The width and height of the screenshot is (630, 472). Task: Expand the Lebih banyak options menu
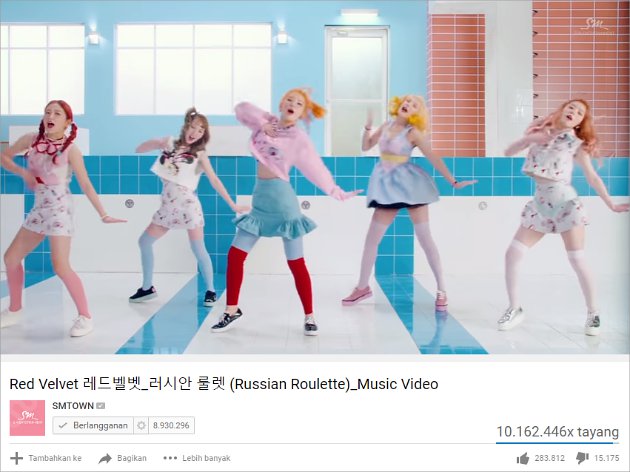tap(197, 458)
